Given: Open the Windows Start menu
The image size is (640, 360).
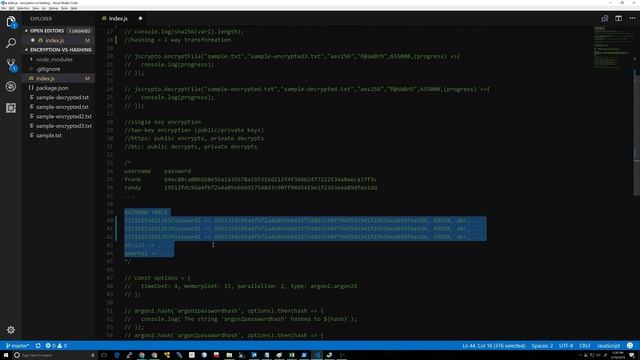Looking at the screenshot, I should (x=6, y=355).
